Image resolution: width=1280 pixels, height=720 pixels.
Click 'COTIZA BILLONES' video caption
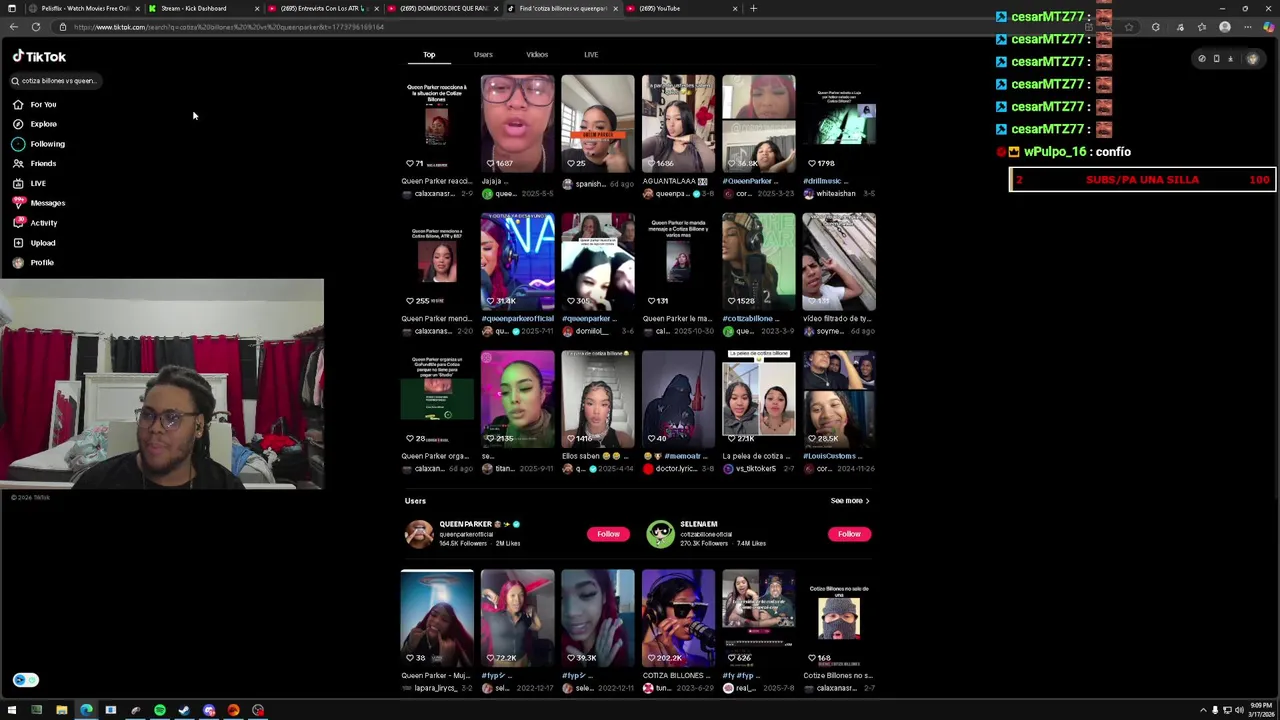click(x=678, y=676)
